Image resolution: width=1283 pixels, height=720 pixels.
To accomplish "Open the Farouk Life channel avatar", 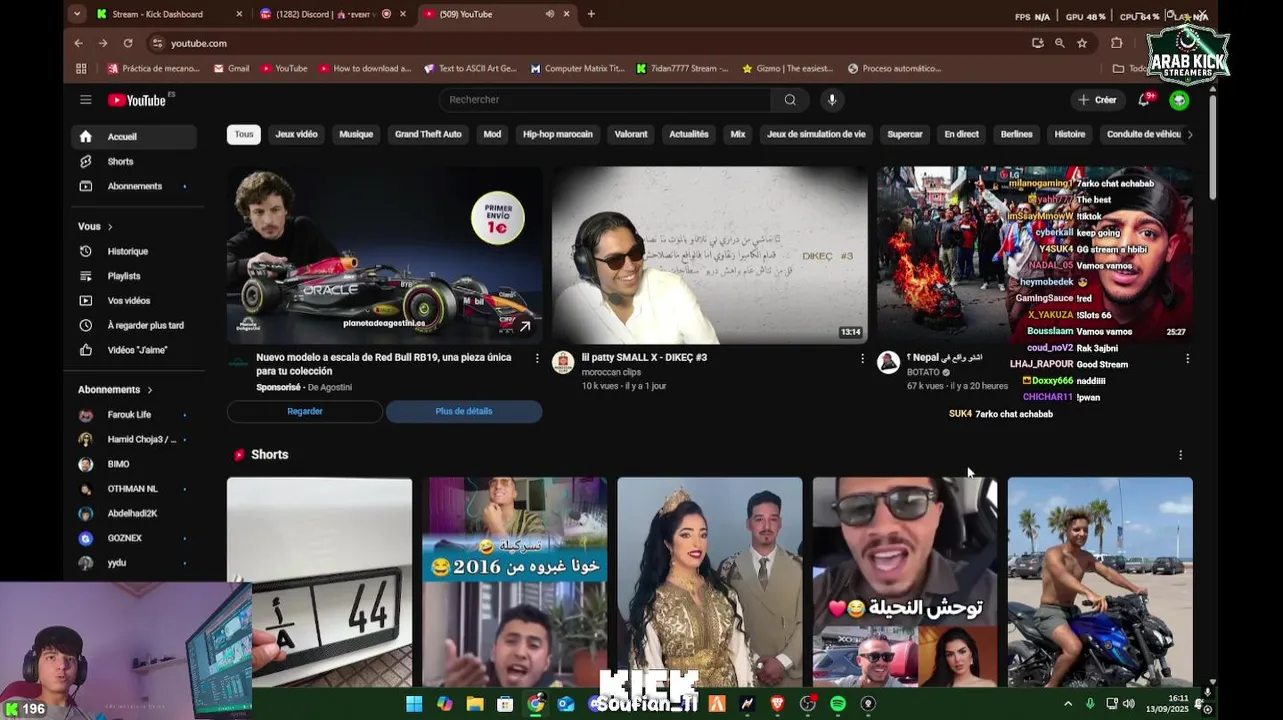I will point(86,415).
